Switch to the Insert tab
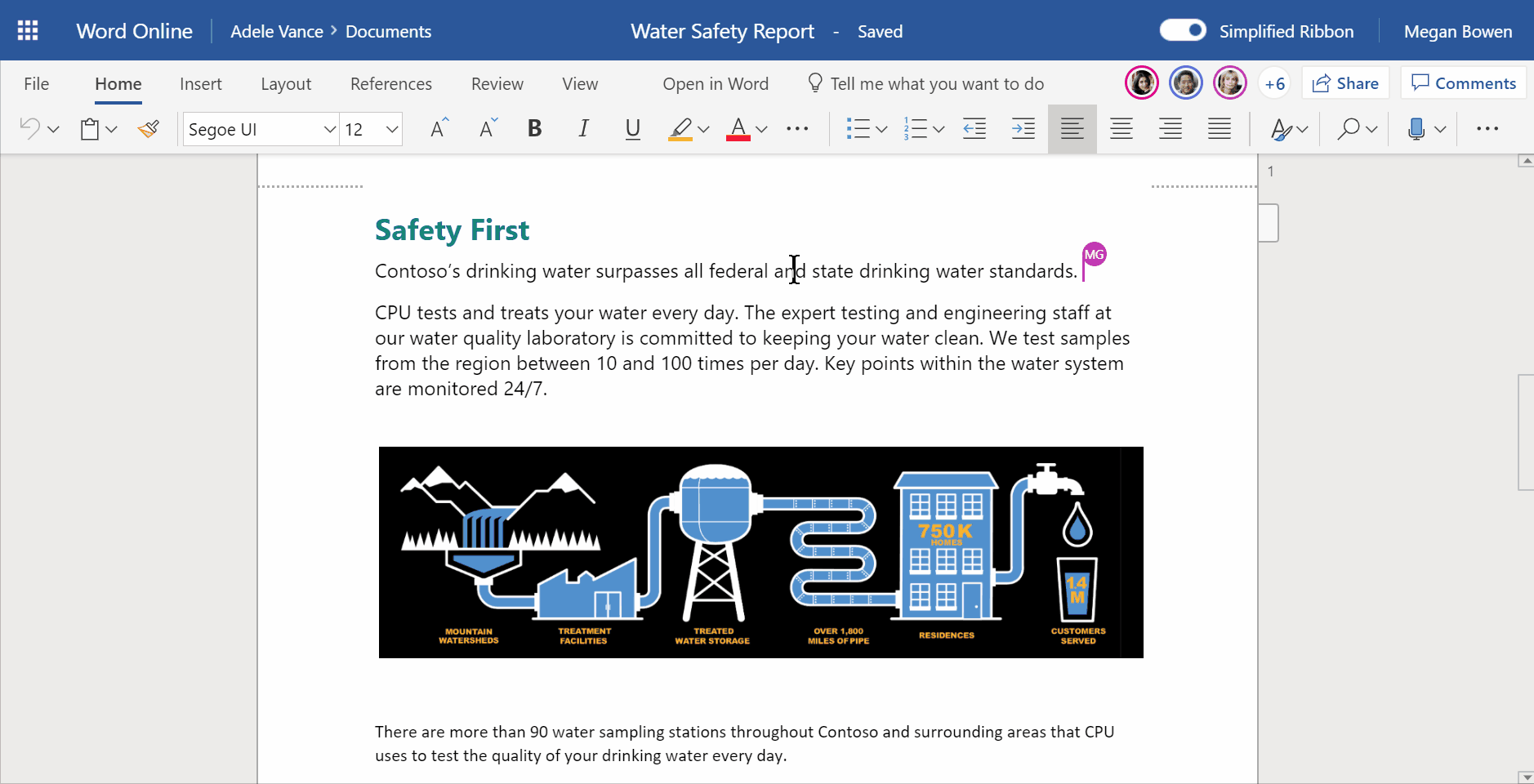Image resolution: width=1534 pixels, height=784 pixels. pyautogui.click(x=201, y=84)
